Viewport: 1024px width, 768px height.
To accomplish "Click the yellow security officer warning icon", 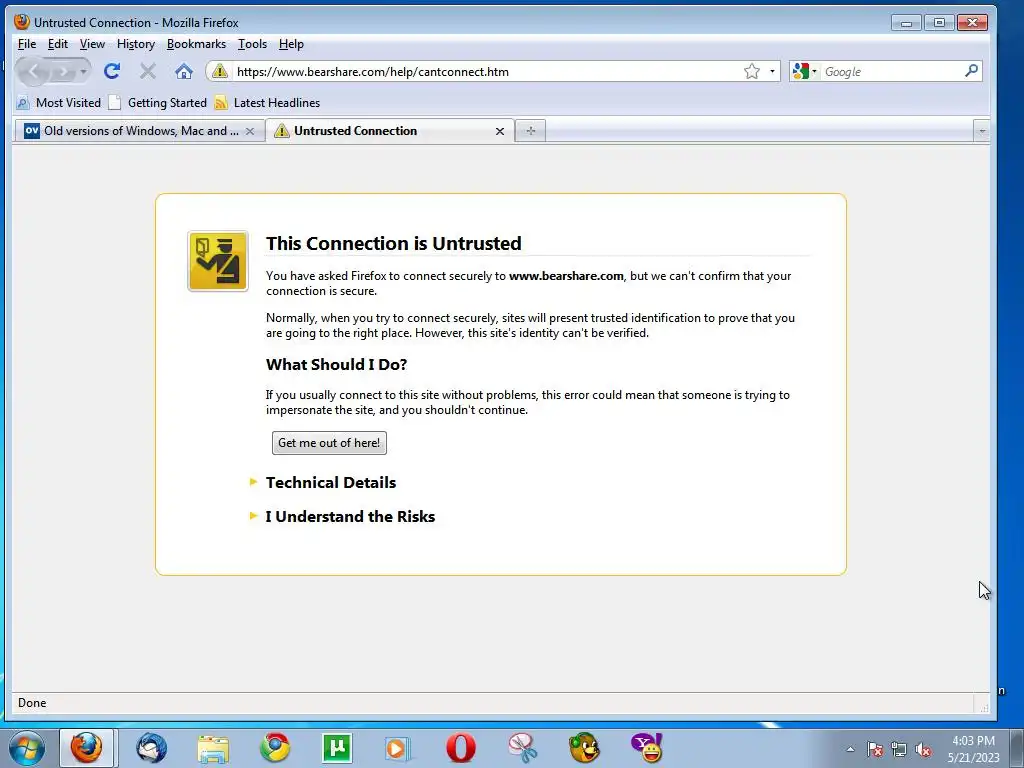I will click(x=217, y=261).
